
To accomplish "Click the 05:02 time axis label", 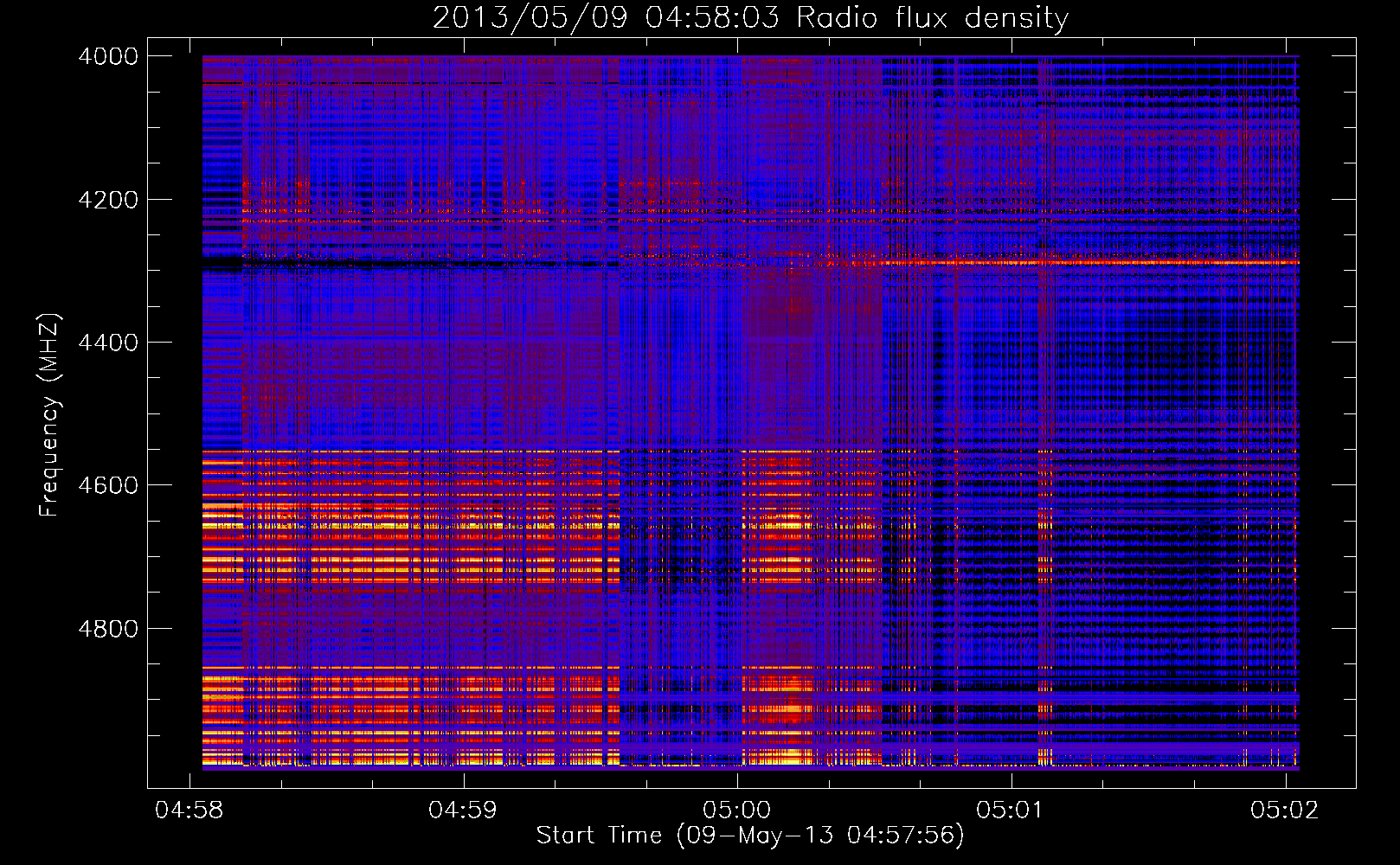I will pos(1285,811).
